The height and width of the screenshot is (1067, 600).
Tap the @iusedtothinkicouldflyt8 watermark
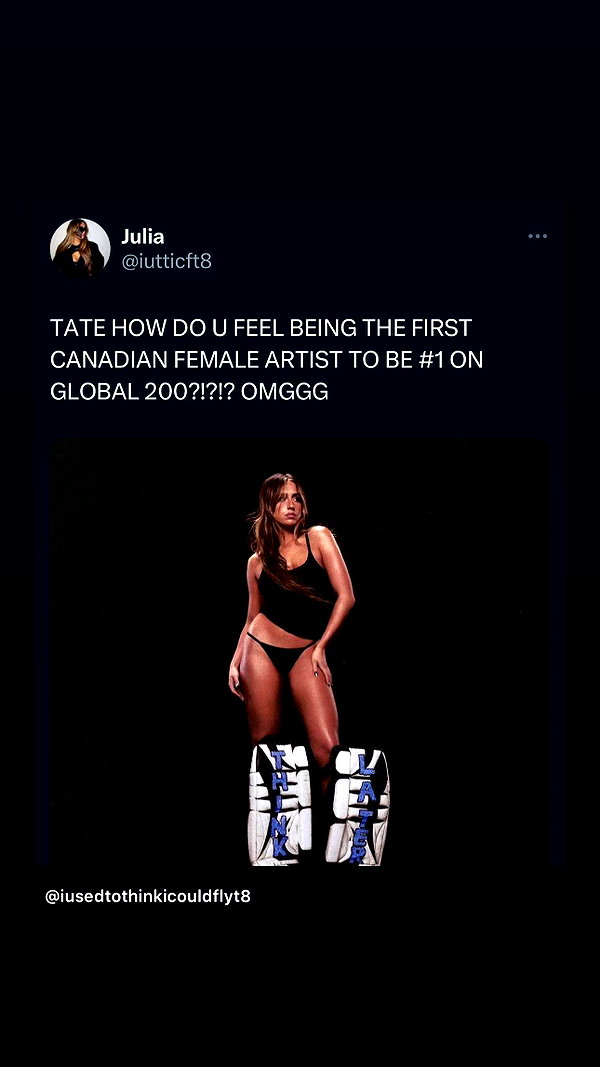click(148, 896)
